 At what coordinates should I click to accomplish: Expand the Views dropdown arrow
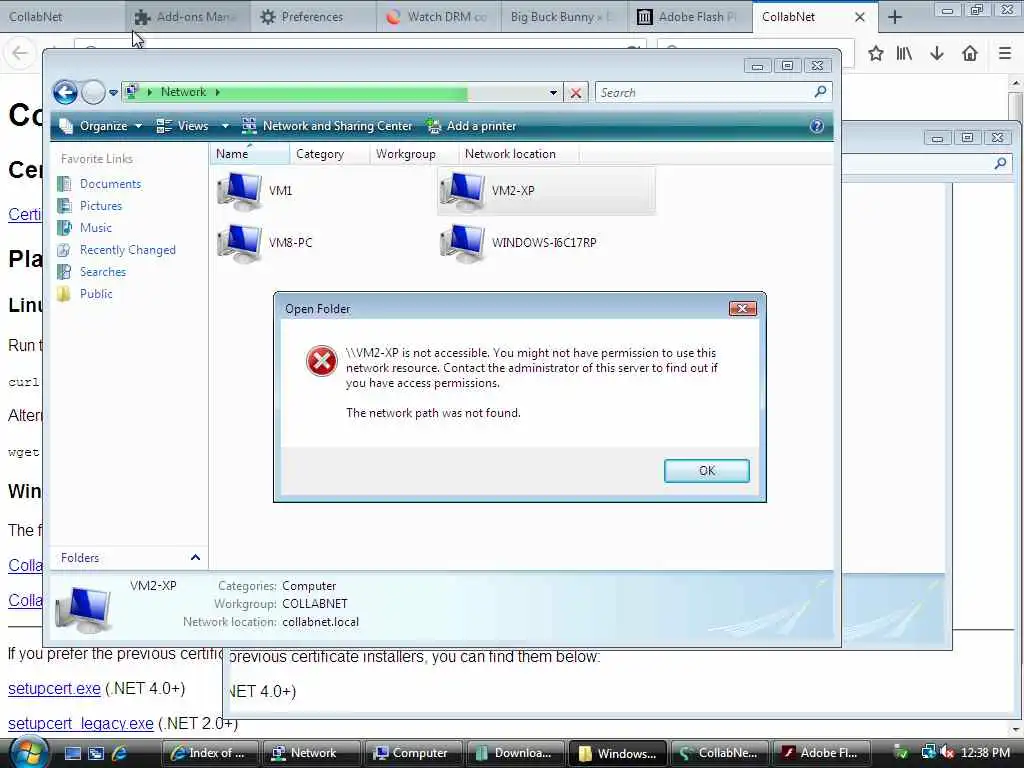[225, 126]
